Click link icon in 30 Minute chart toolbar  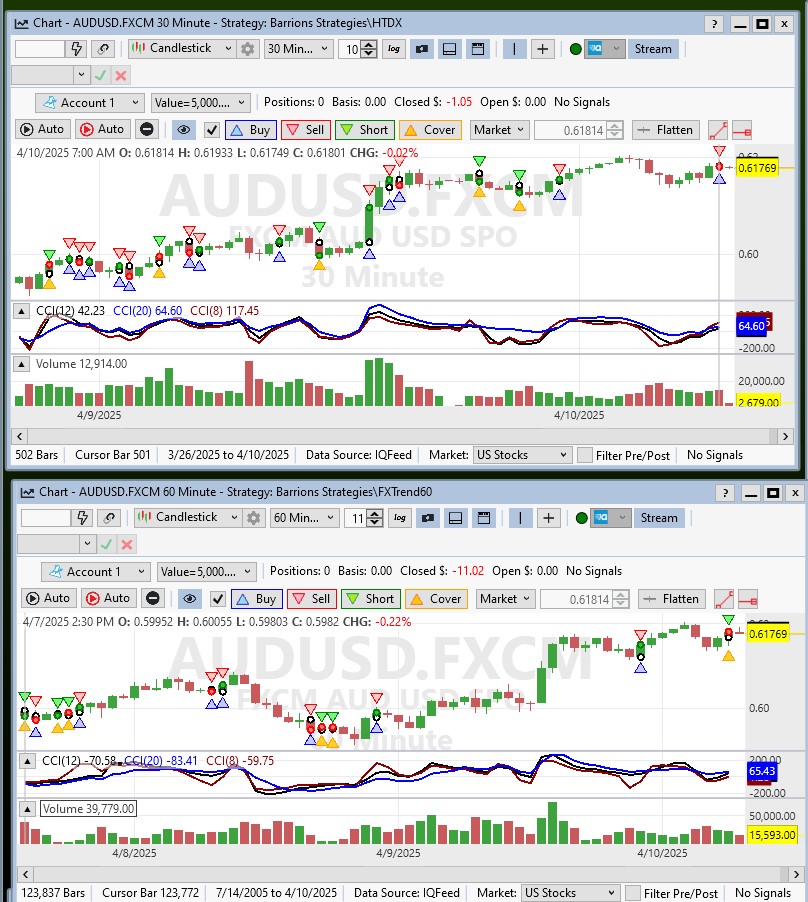pos(103,49)
